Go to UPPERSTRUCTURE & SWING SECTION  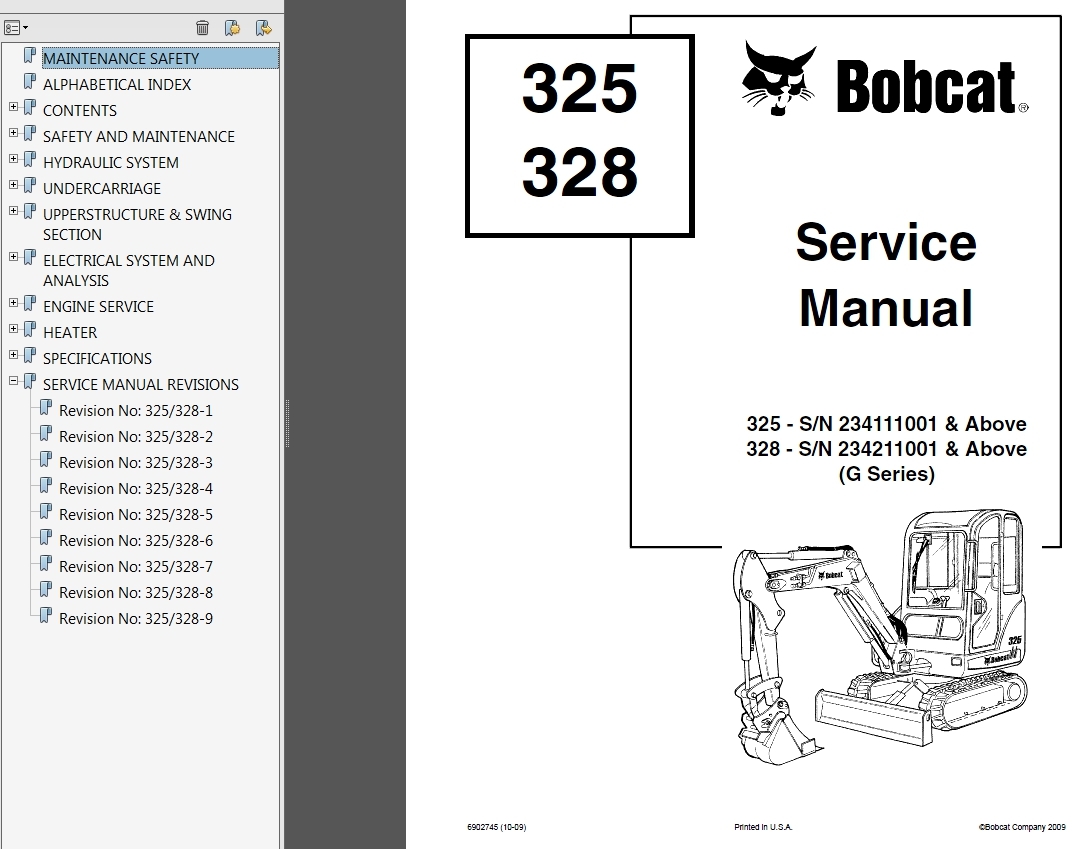click(137, 225)
